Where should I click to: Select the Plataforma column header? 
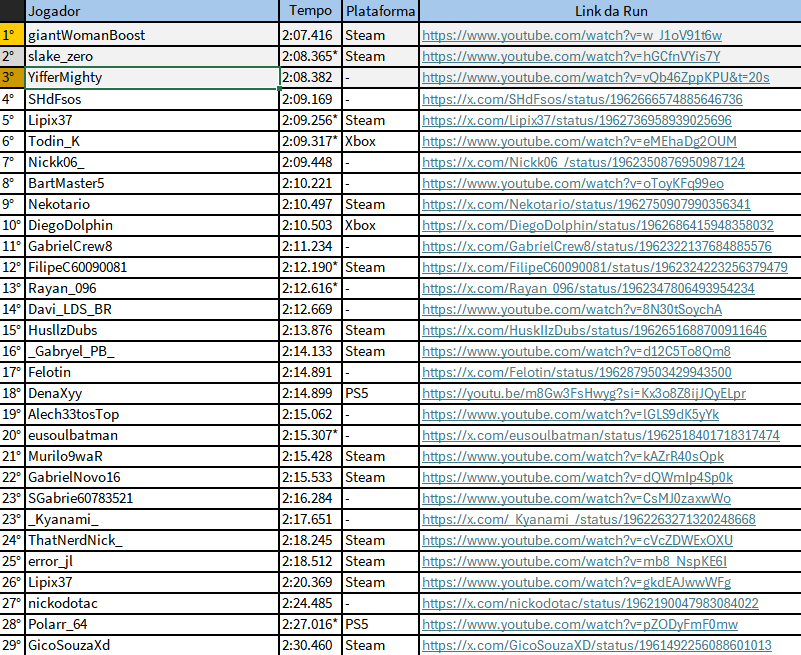380,11
